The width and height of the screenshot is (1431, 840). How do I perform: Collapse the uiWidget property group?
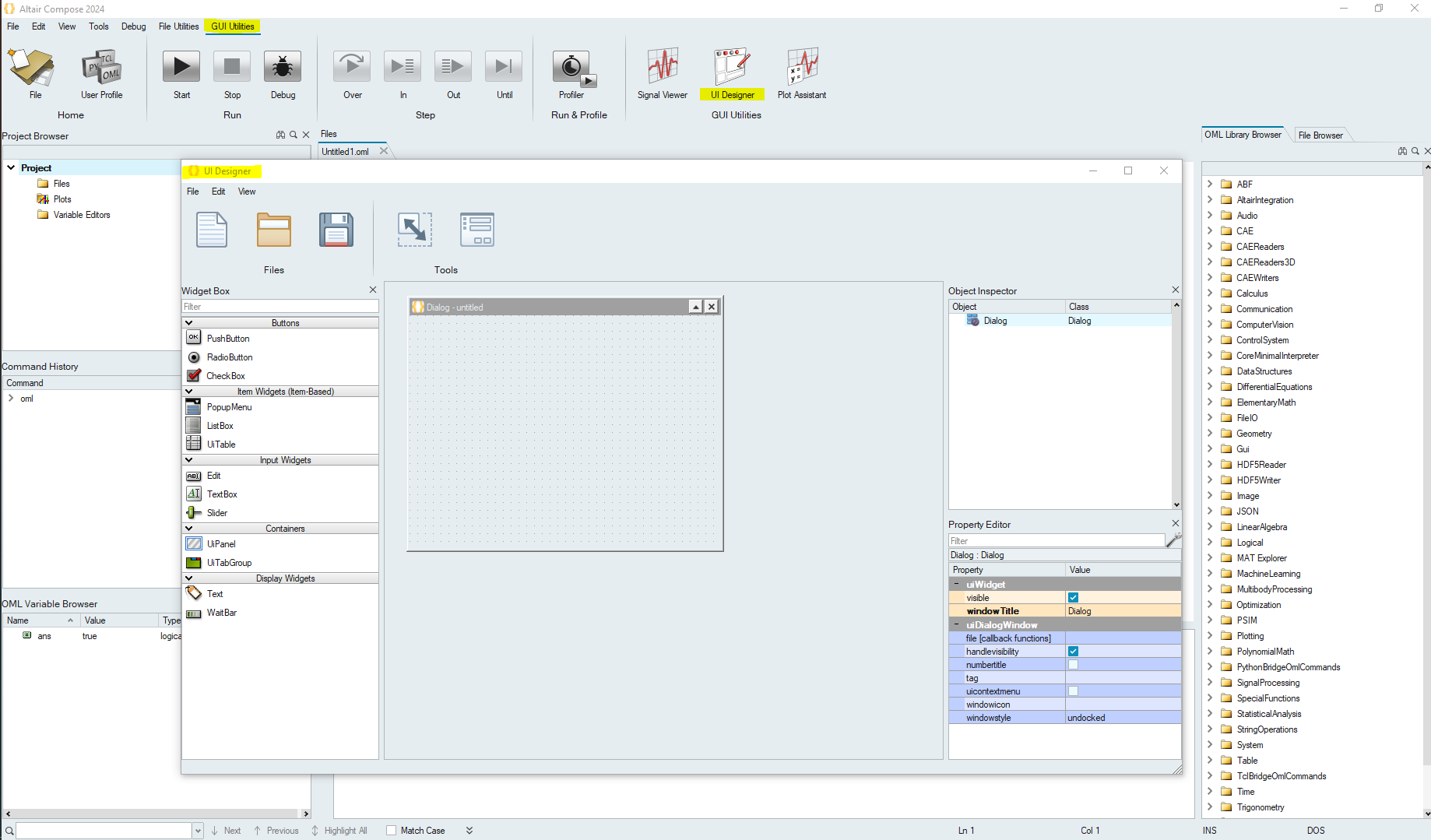point(957,584)
